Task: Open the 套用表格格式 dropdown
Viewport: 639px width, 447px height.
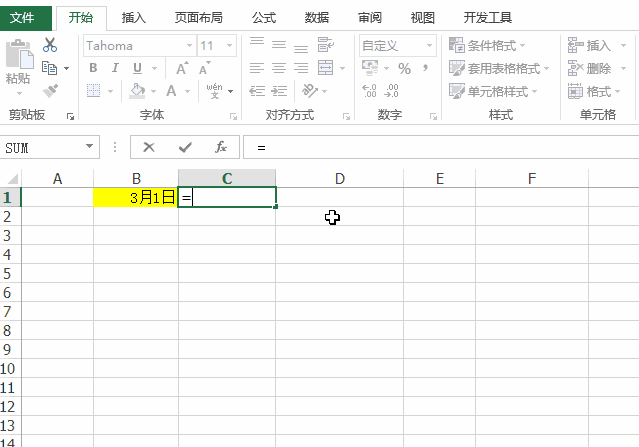Action: [x=499, y=68]
